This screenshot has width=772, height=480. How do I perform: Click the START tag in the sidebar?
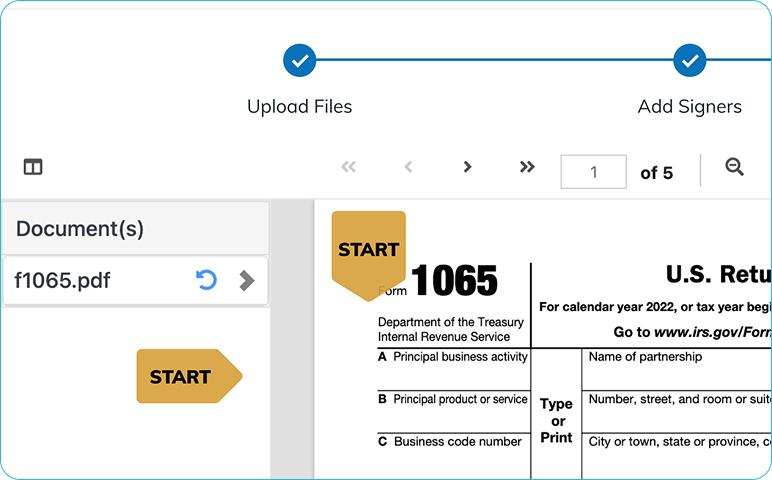click(x=189, y=376)
